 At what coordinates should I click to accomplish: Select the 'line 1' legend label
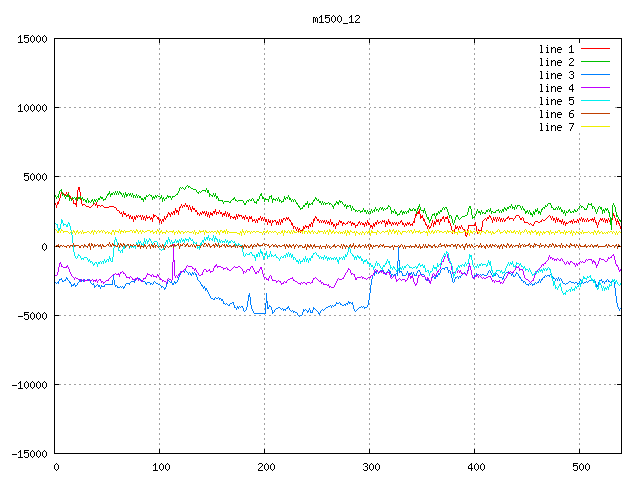coord(557,49)
